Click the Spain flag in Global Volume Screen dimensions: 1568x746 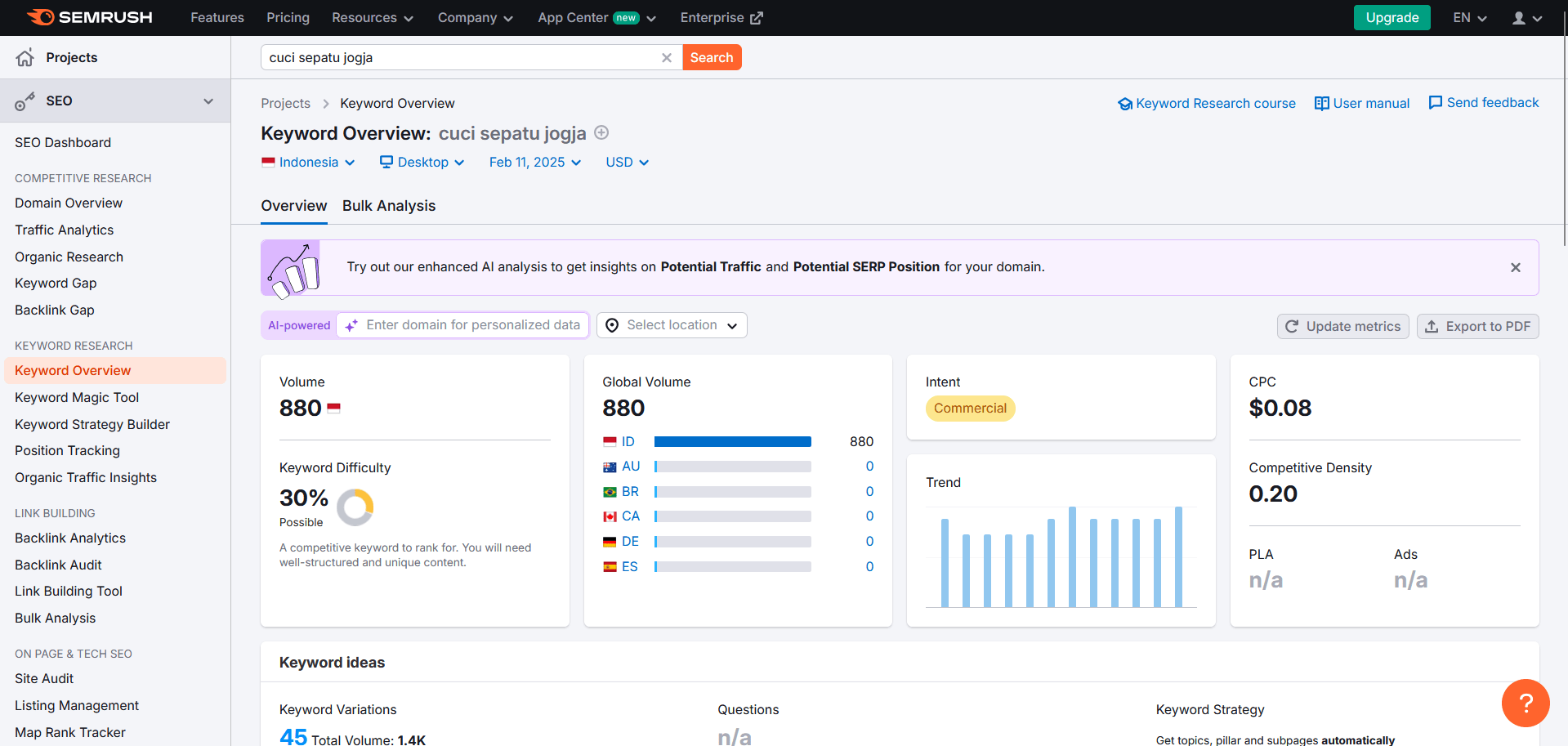point(610,567)
